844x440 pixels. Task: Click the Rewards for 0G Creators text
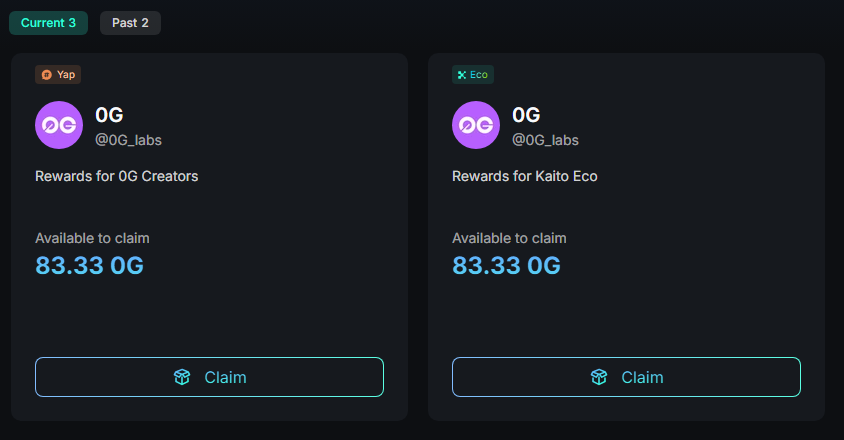pos(117,176)
